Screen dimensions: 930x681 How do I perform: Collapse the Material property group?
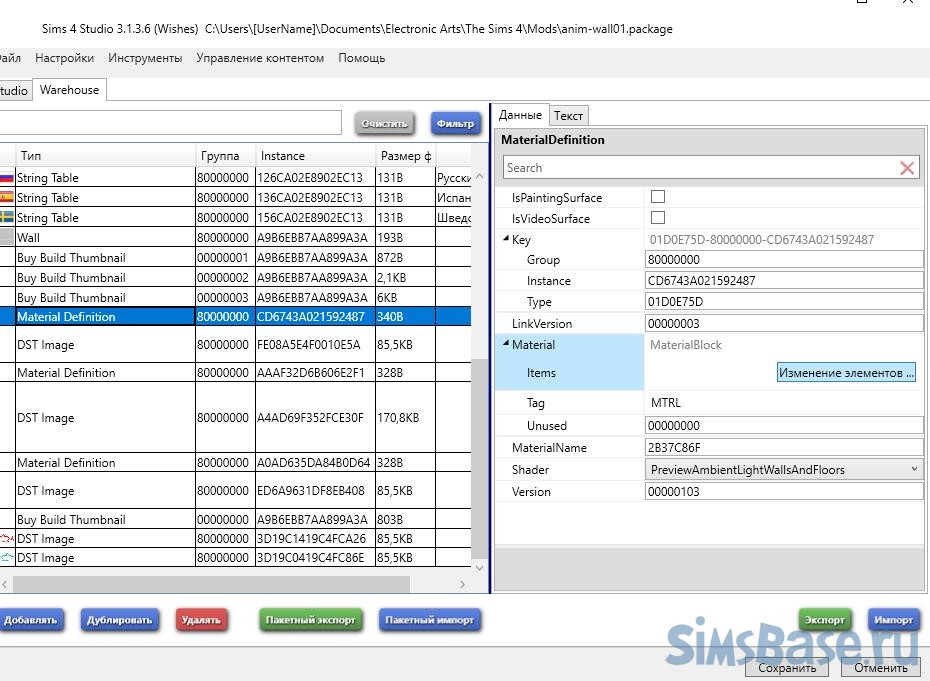(x=506, y=345)
